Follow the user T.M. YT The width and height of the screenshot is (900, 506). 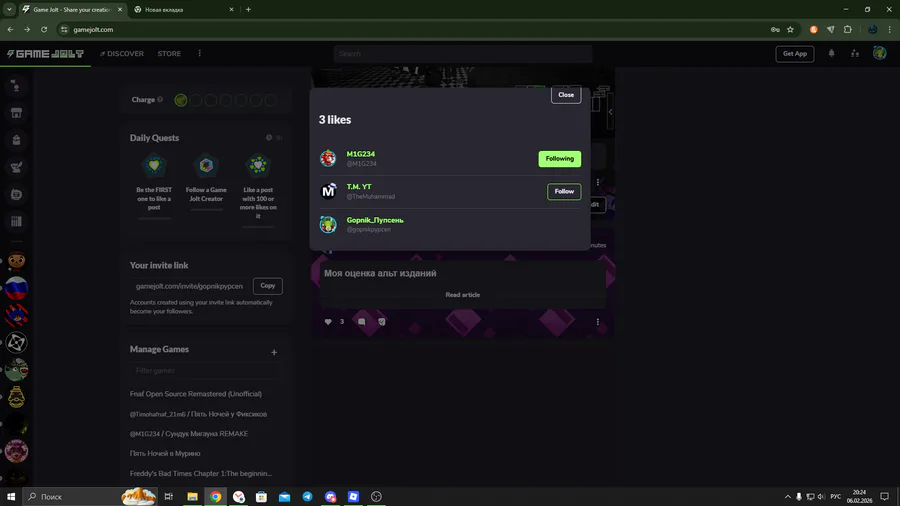tap(564, 191)
